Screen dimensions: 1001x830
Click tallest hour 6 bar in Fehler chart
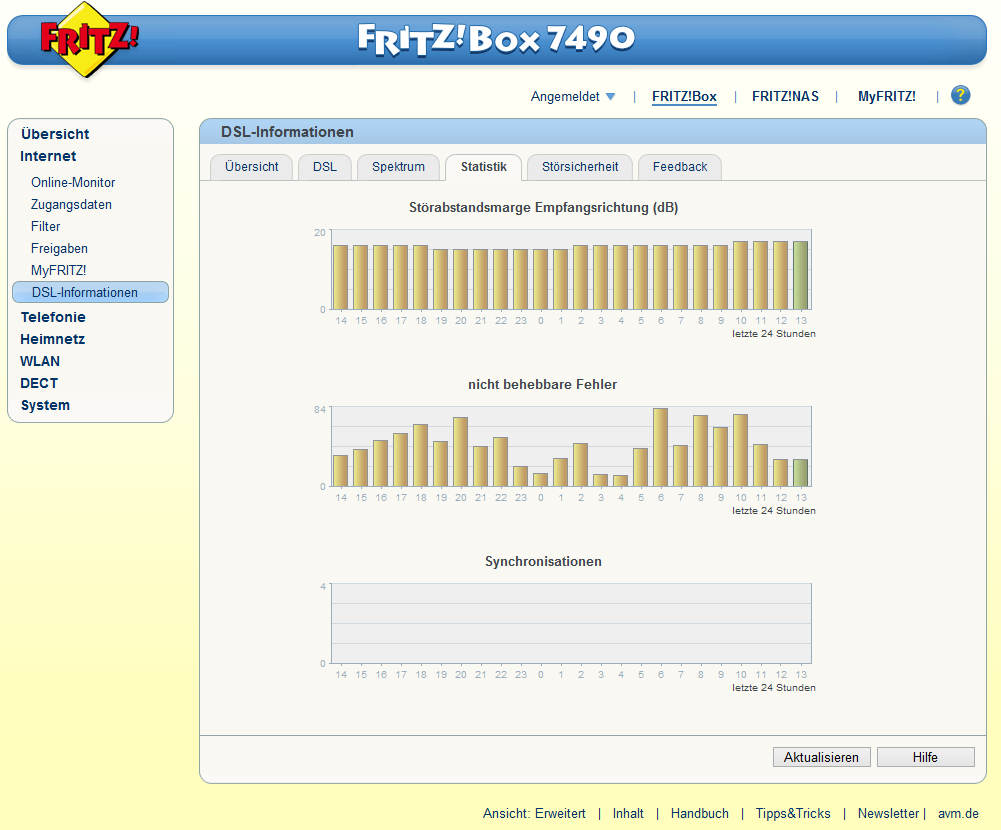click(x=661, y=448)
